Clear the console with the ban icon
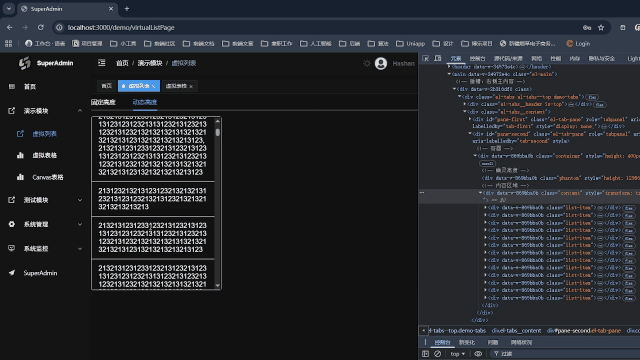Image resolution: width=640 pixels, height=360 pixels. point(438,353)
